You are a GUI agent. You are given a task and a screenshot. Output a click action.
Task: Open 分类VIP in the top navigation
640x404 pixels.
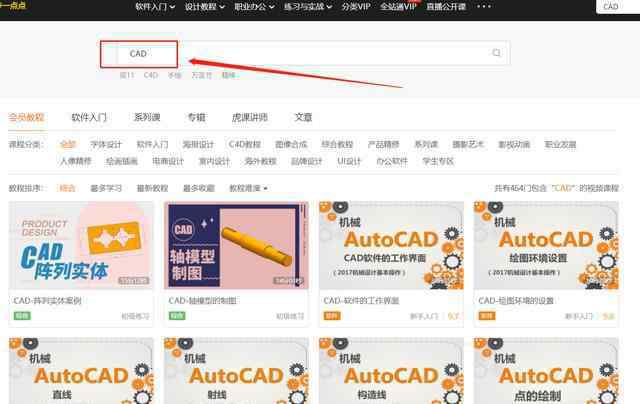click(356, 7)
